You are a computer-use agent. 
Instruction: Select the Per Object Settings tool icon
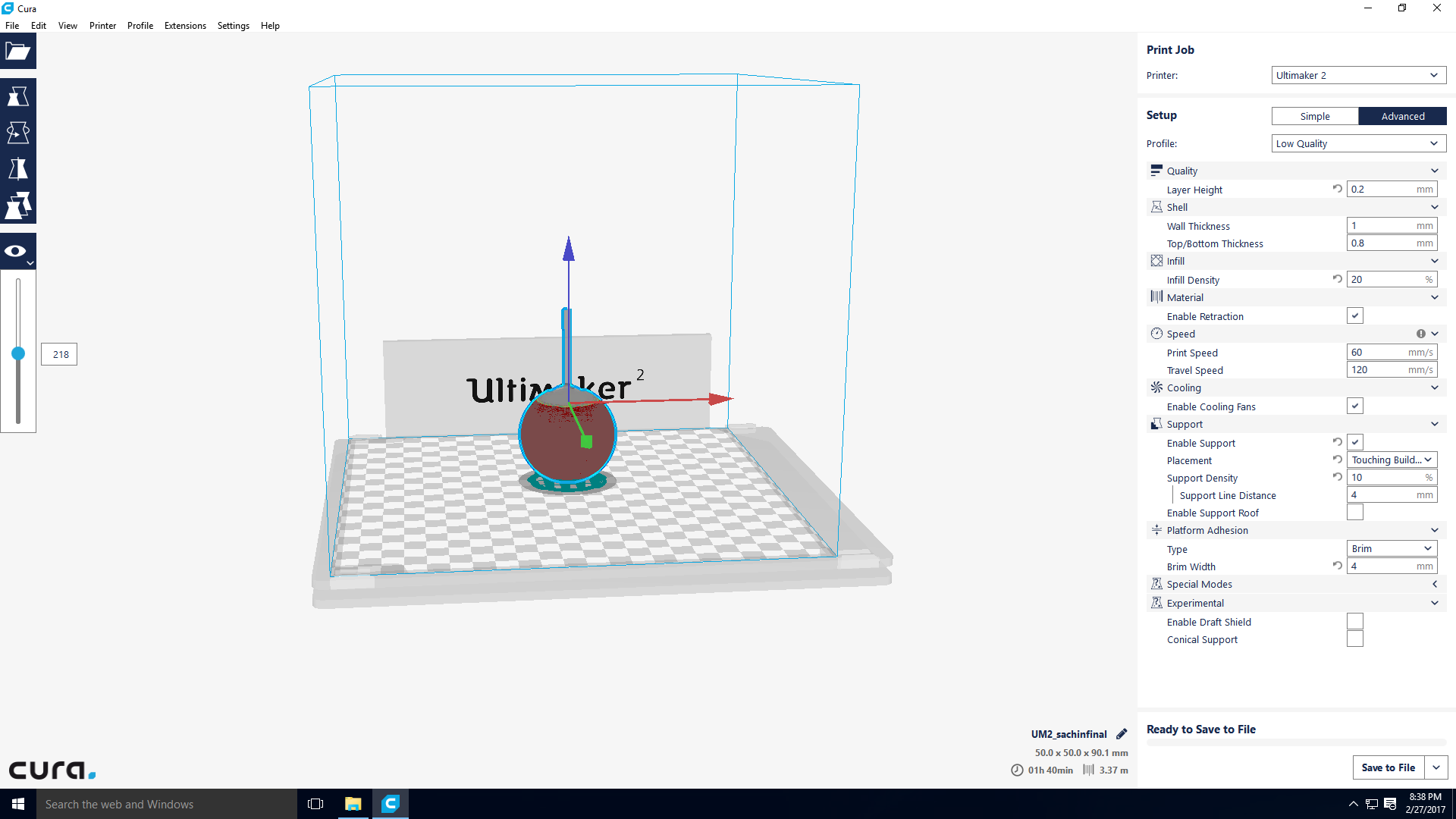coord(18,206)
